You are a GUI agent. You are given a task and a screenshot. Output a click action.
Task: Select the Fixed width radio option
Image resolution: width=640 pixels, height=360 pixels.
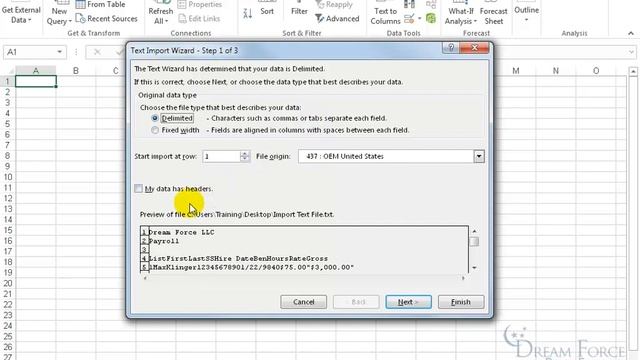pyautogui.click(x=155, y=130)
